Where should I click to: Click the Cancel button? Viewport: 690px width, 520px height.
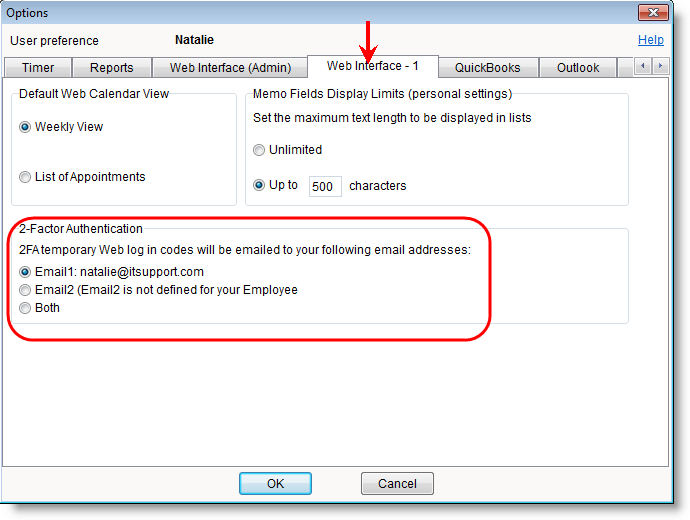pos(397,484)
